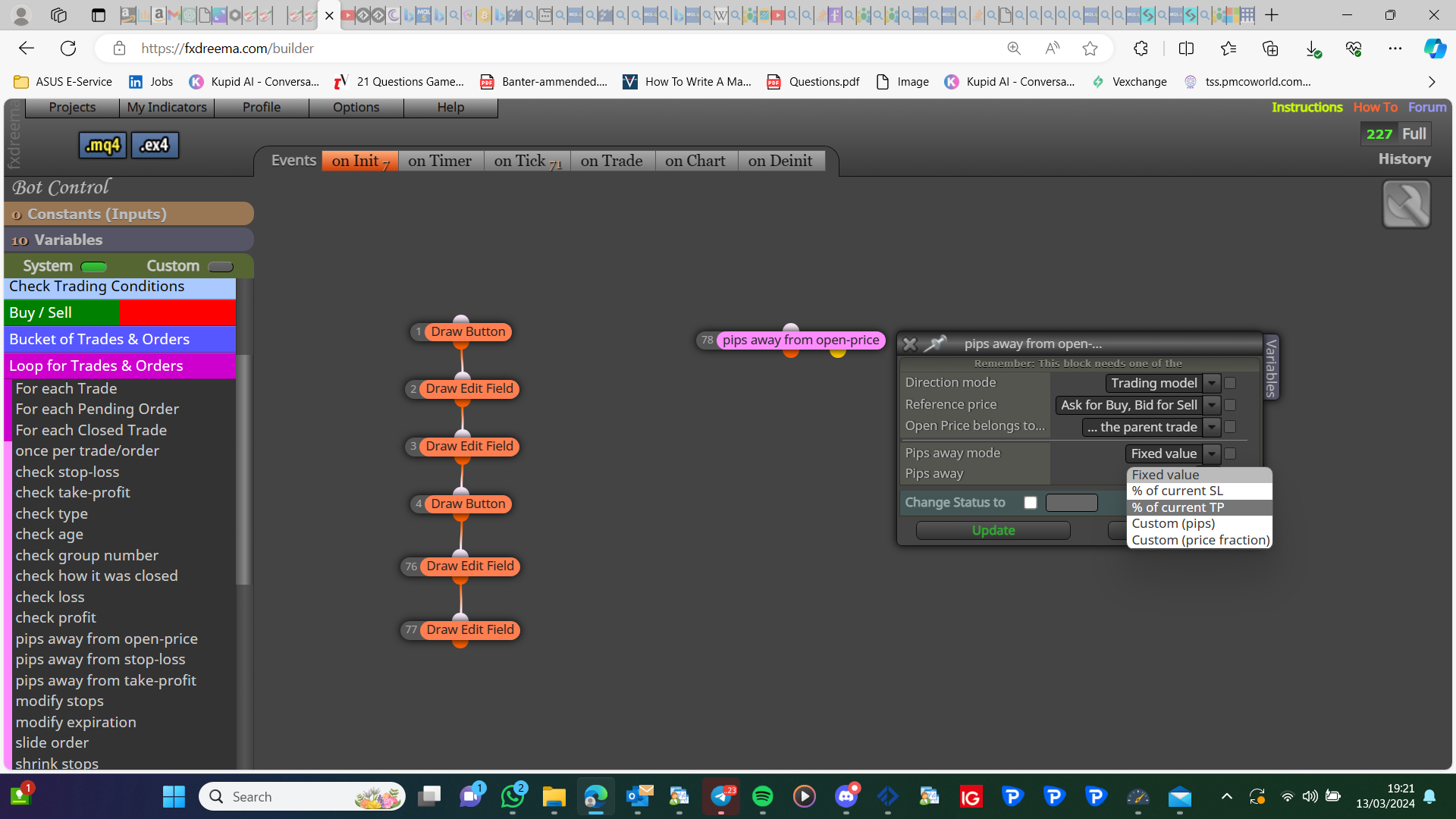Click the Read aloud icon
The width and height of the screenshot is (1456, 819).
click(1052, 49)
